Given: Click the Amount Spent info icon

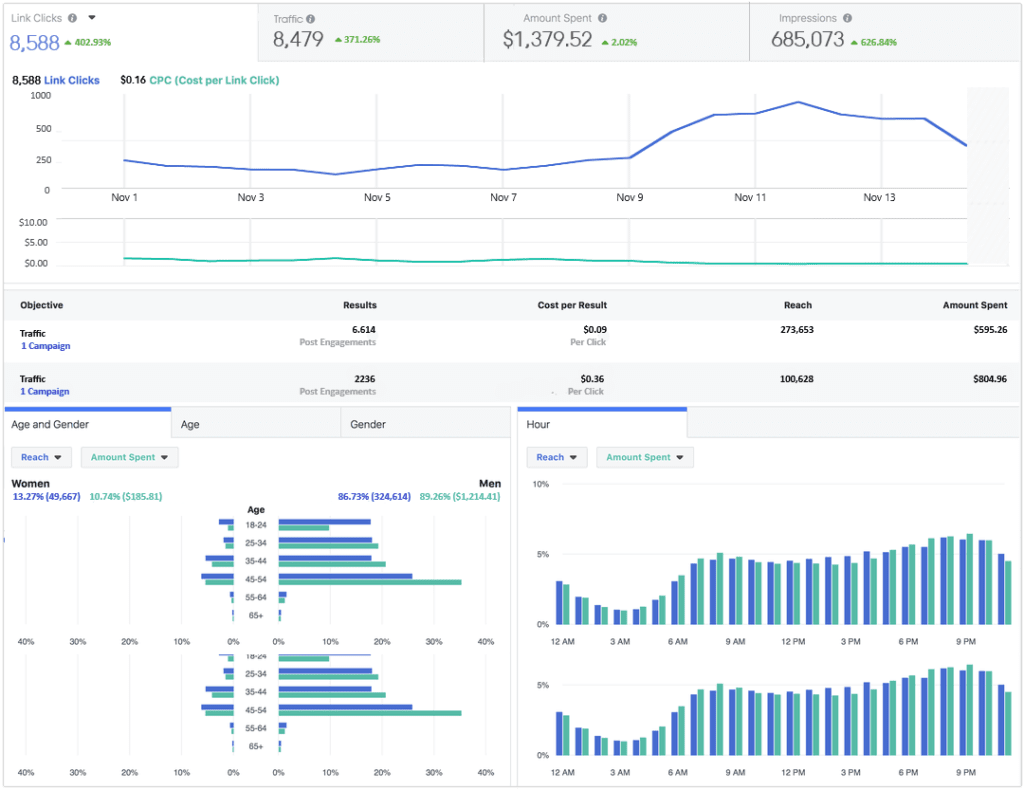Looking at the screenshot, I should point(602,19).
